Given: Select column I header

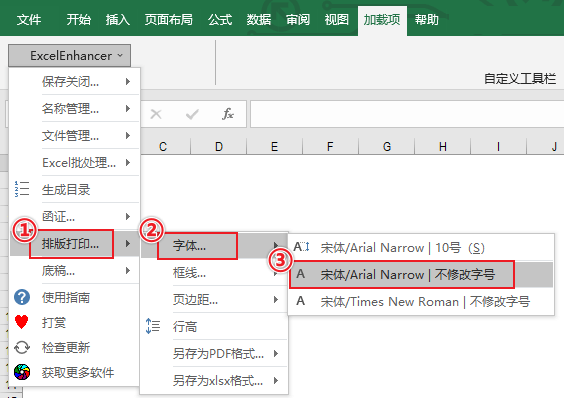Looking at the screenshot, I should point(498,146).
